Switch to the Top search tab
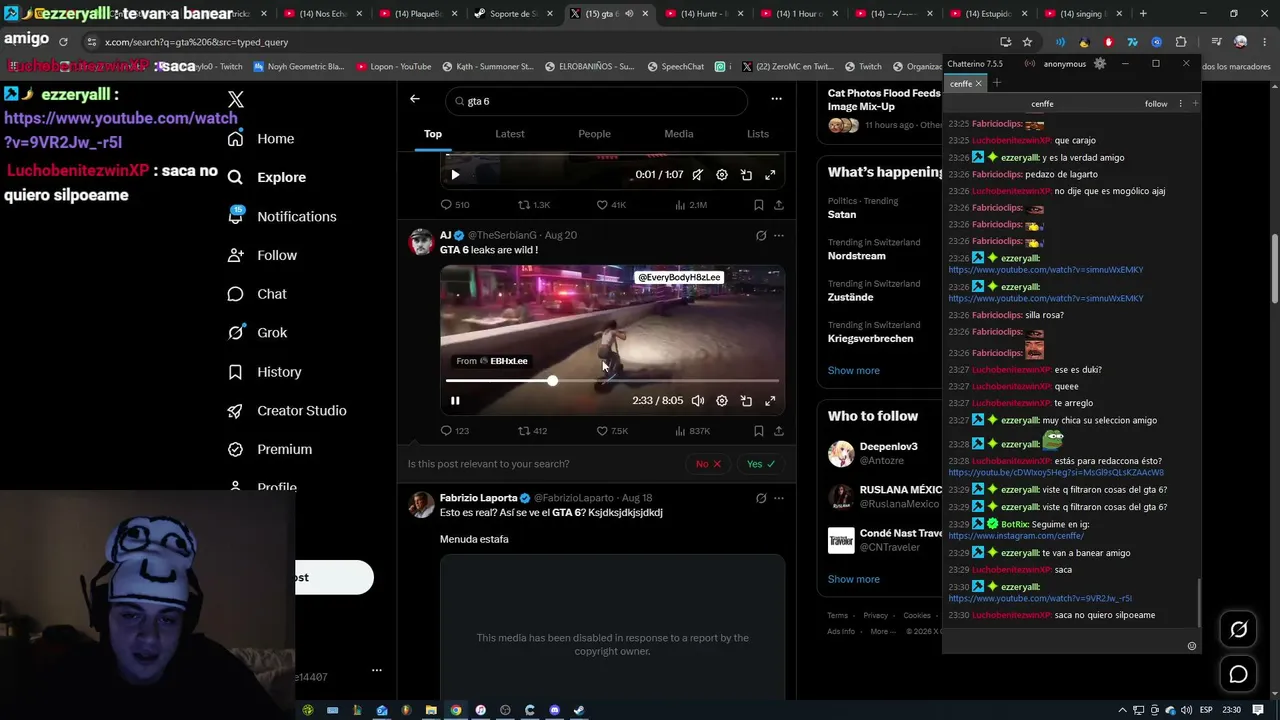Screen dimensions: 1280x720 coord(433,134)
